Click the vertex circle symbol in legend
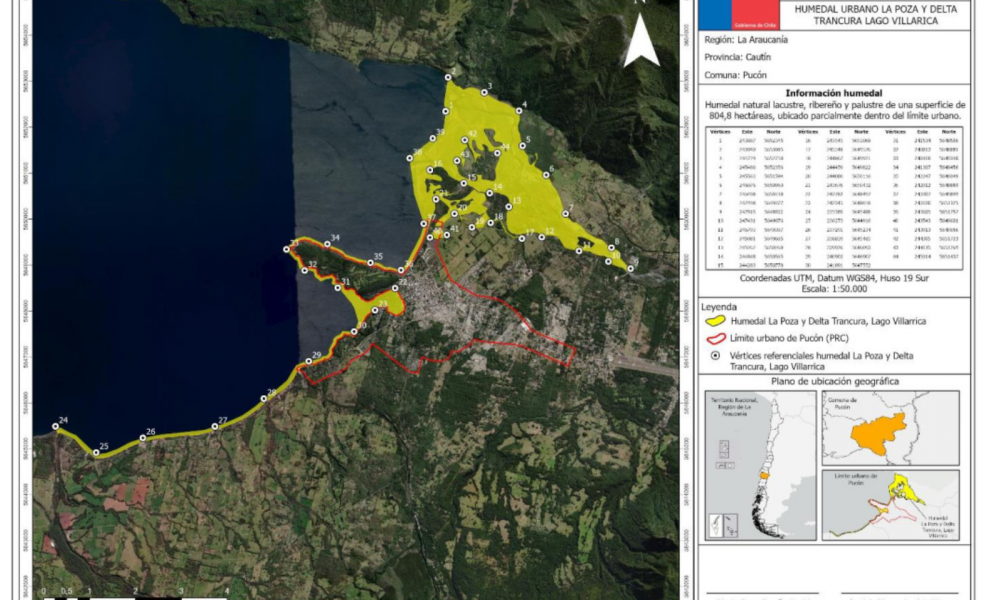 pyautogui.click(x=714, y=356)
